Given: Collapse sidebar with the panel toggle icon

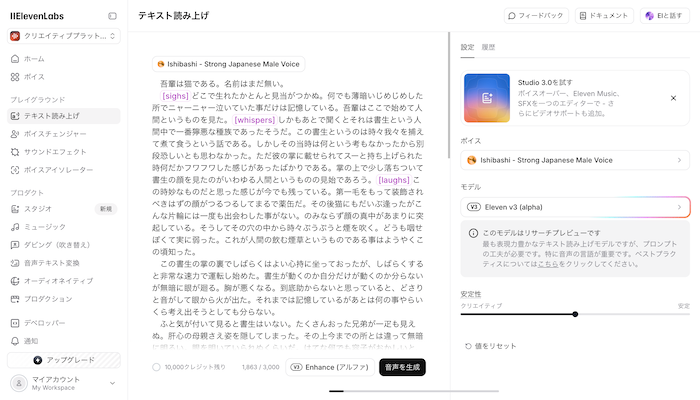Looking at the screenshot, I should coord(112,16).
